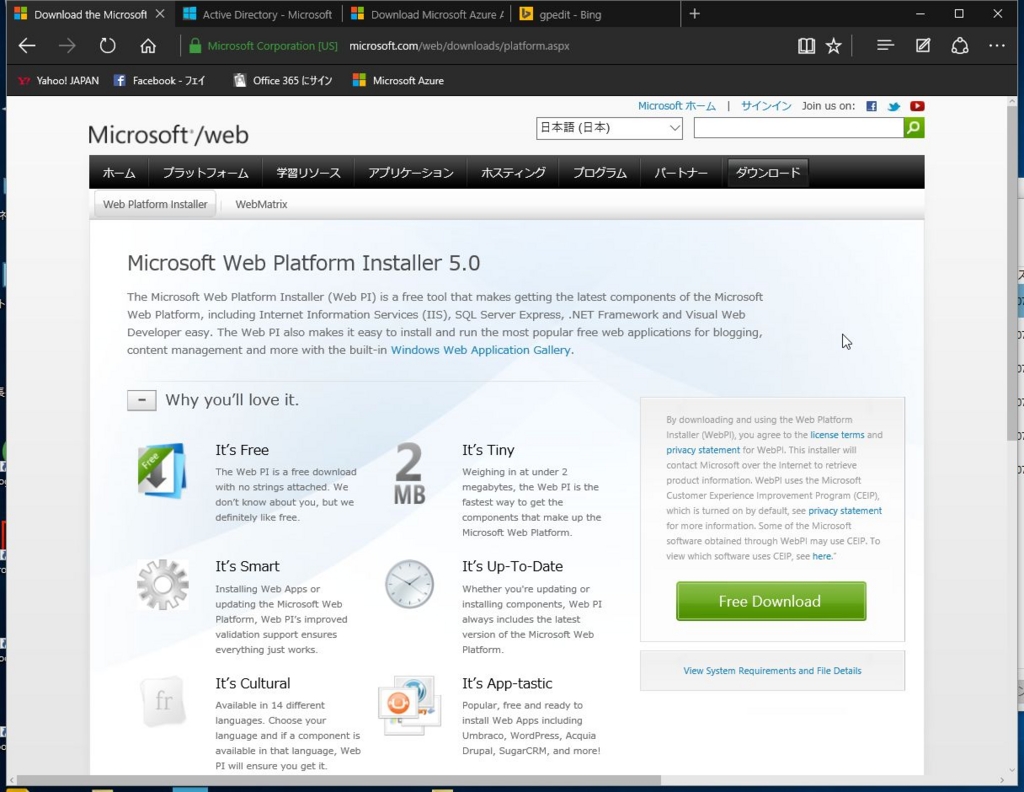
Task: Open the アプリケーション menu item
Action: pyautogui.click(x=410, y=172)
